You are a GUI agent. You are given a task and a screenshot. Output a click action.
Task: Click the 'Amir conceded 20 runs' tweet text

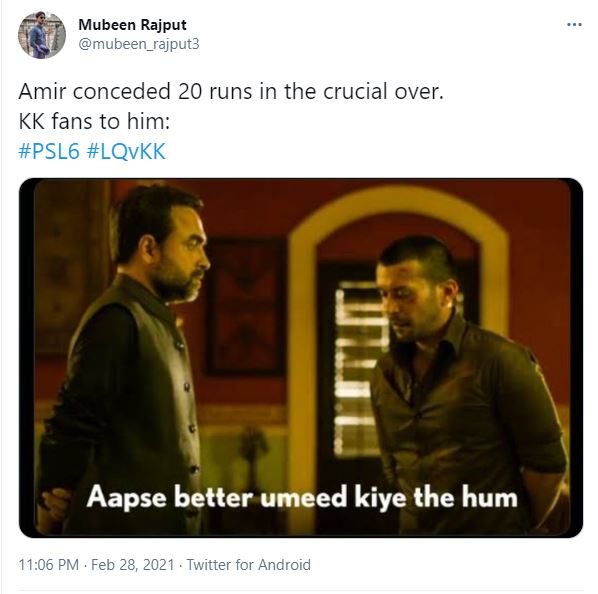tap(231, 92)
